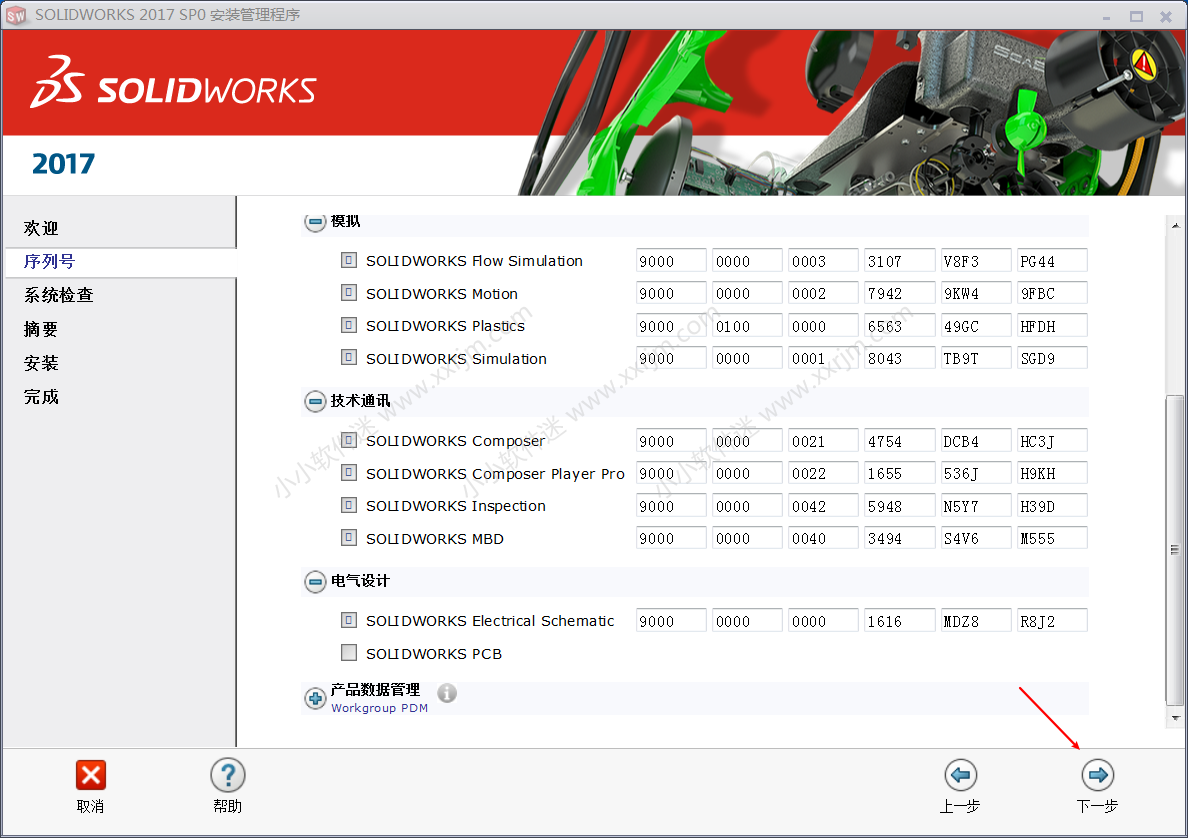Proceed with the right arrow Next icon
This screenshot has height=838, width=1188.
[1097, 775]
